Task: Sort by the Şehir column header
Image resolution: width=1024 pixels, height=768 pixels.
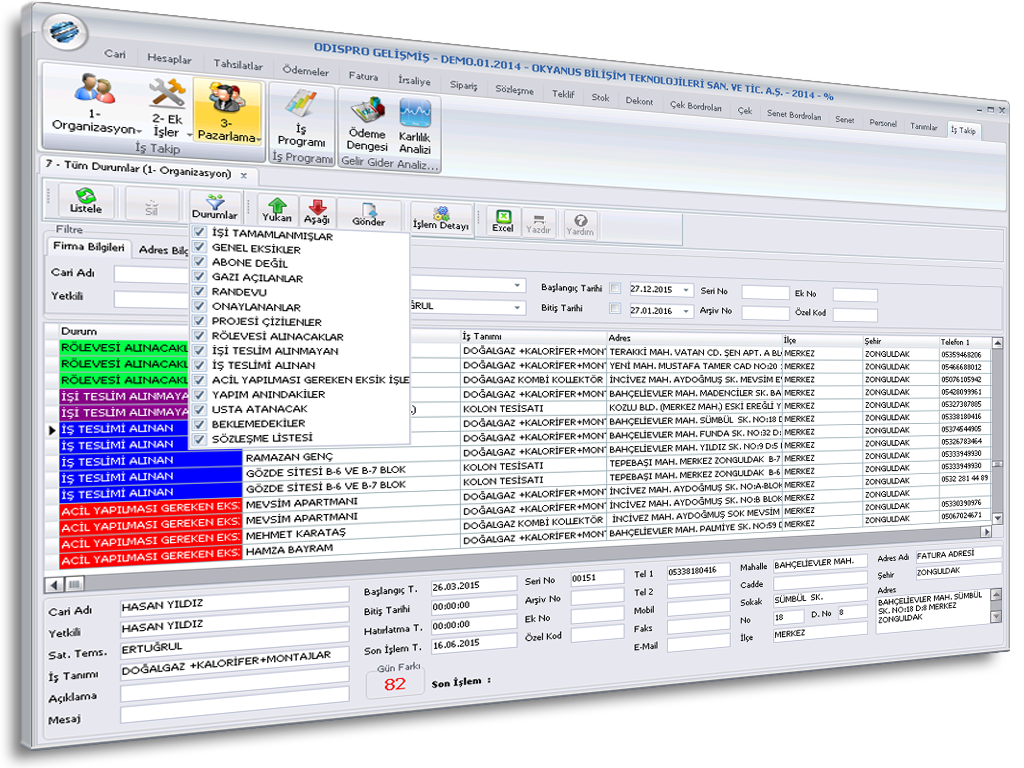Action: click(901, 341)
